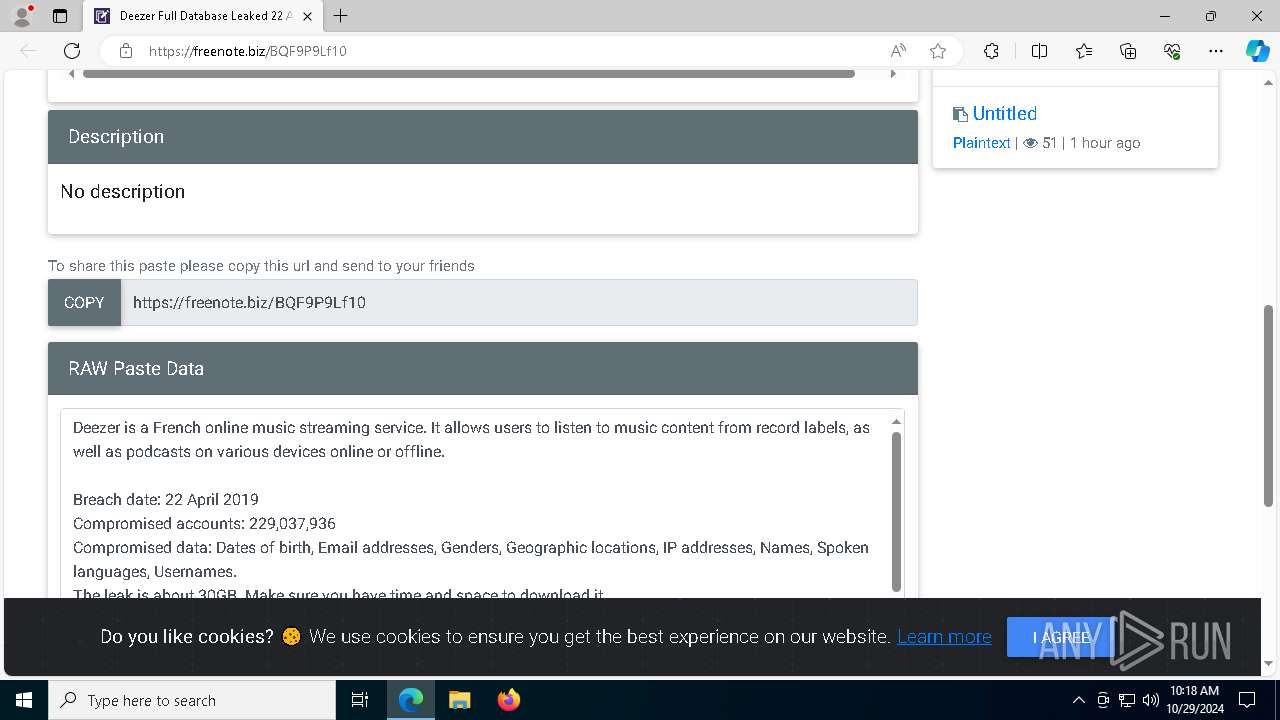
Task: Click 'Compromised accounts: 229,037,936' line
Action: pos(204,523)
